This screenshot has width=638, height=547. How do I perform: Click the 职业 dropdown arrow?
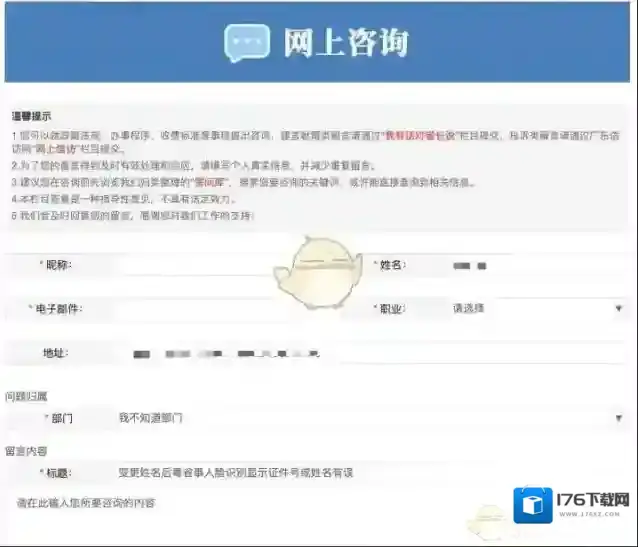pyautogui.click(x=618, y=309)
